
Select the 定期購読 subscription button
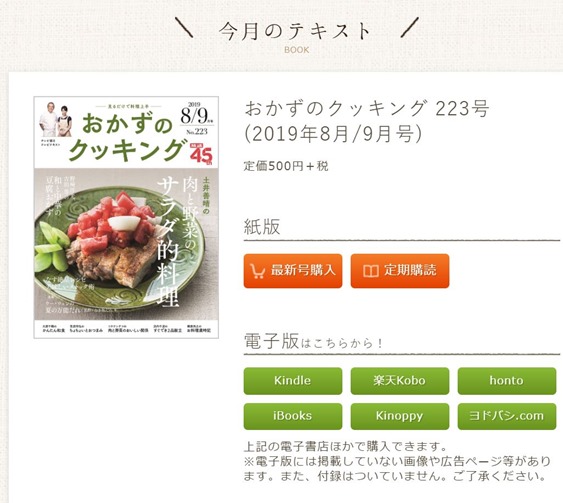click(x=400, y=271)
